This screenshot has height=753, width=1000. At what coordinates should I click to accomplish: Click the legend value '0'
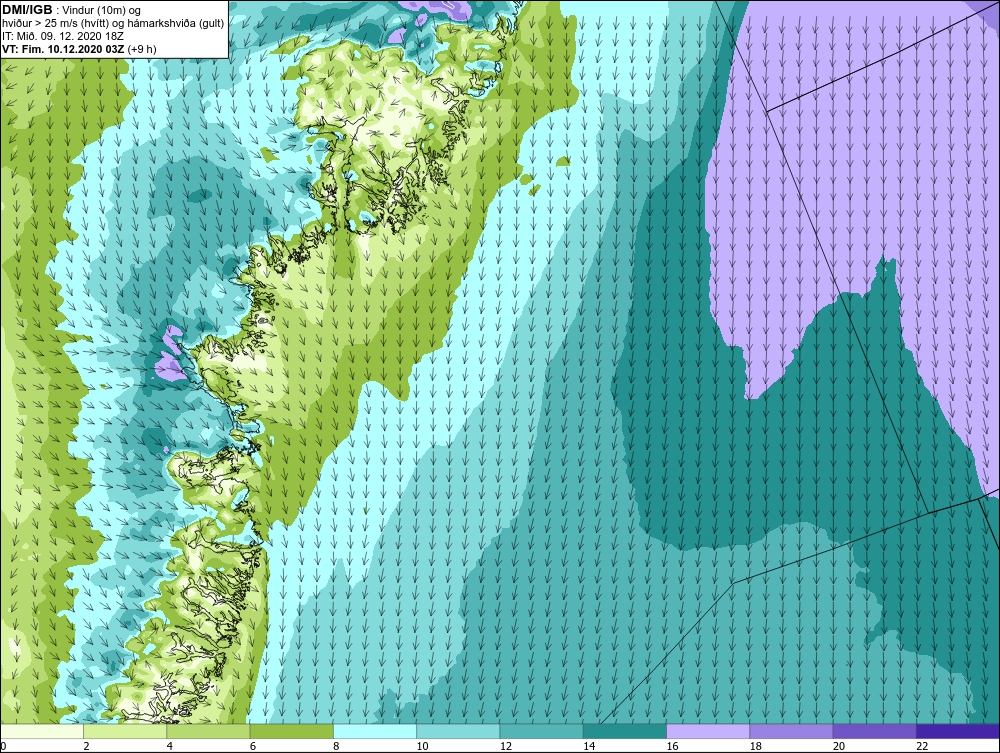click(3, 746)
